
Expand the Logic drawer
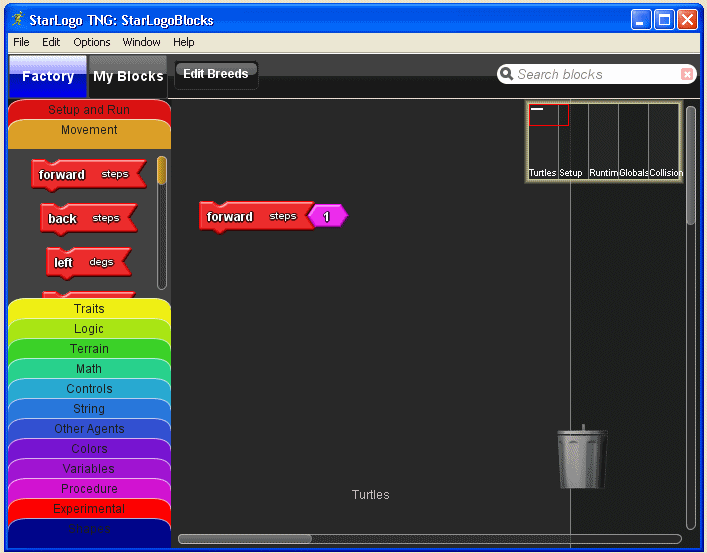click(89, 329)
